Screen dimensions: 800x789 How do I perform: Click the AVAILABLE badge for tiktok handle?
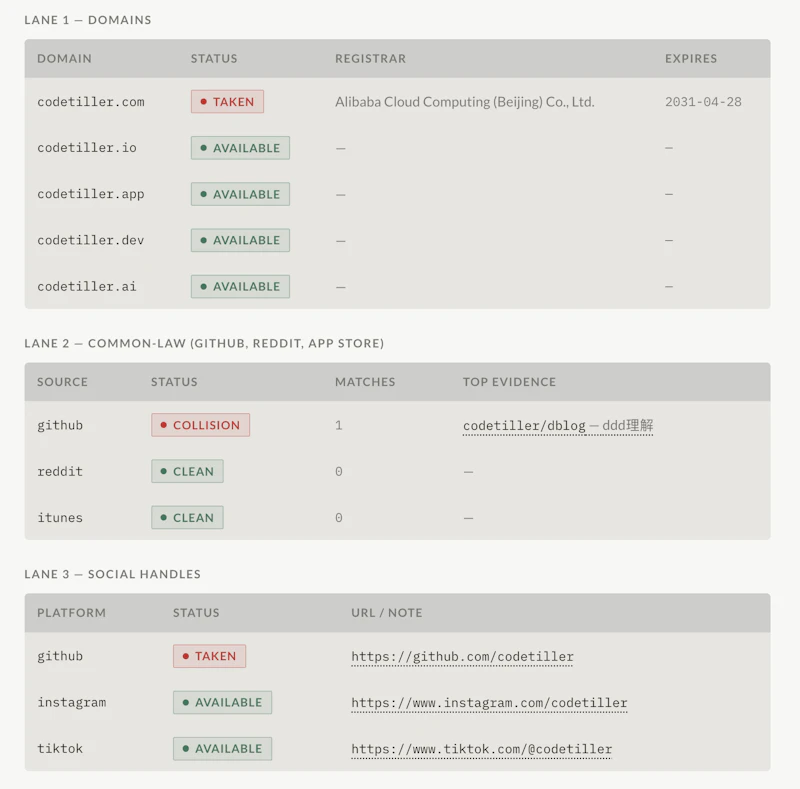222,749
